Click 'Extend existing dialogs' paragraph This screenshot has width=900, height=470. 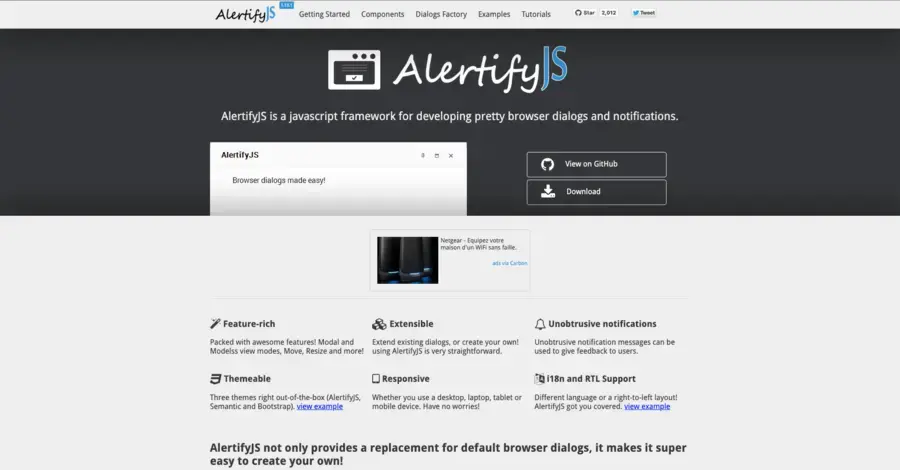pos(445,347)
